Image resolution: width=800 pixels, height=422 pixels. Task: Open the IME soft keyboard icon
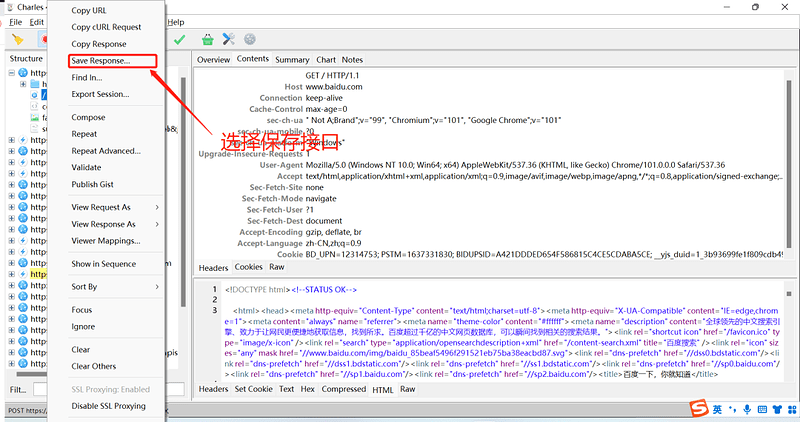click(762, 409)
